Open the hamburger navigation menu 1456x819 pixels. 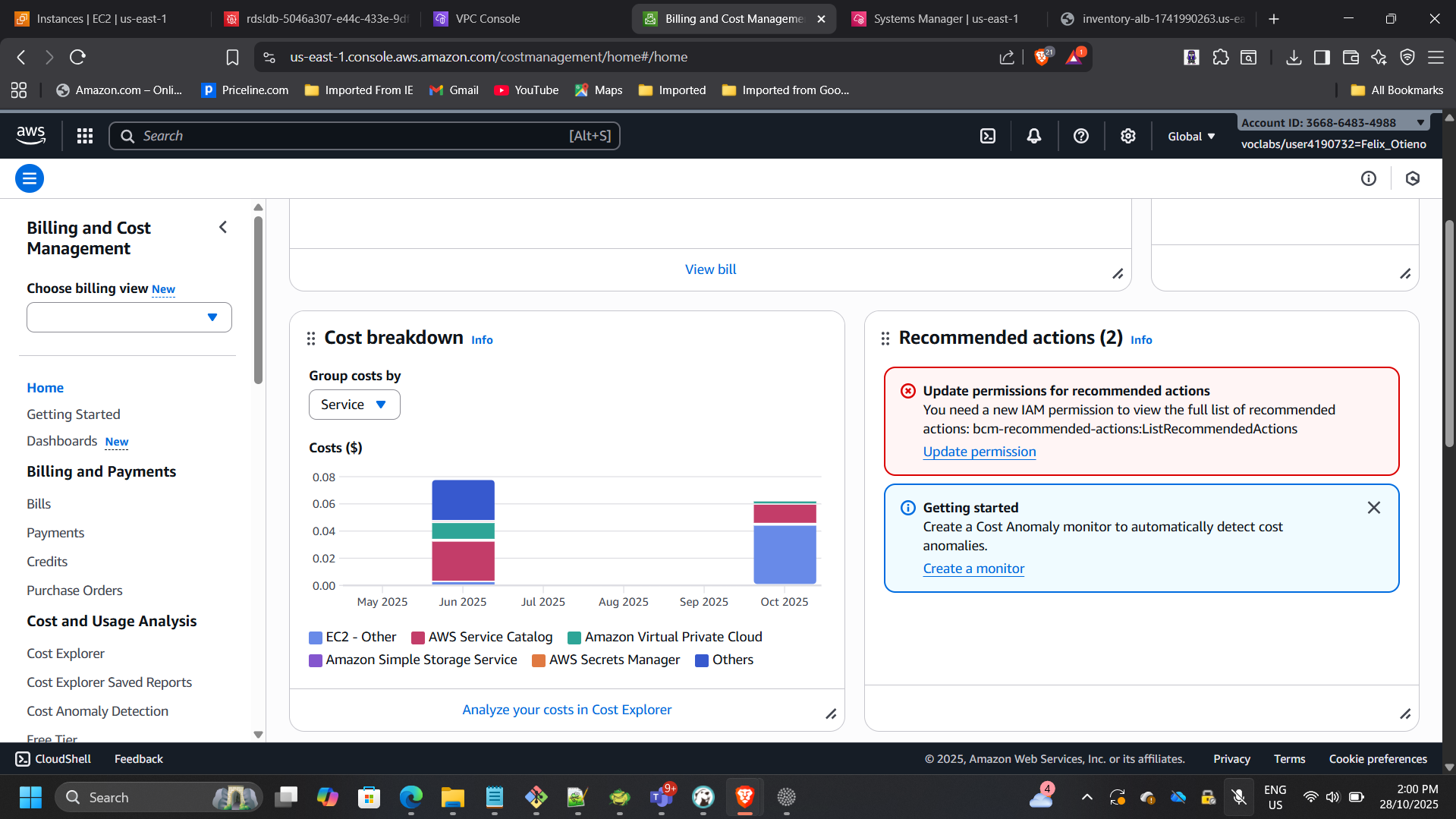coord(29,178)
